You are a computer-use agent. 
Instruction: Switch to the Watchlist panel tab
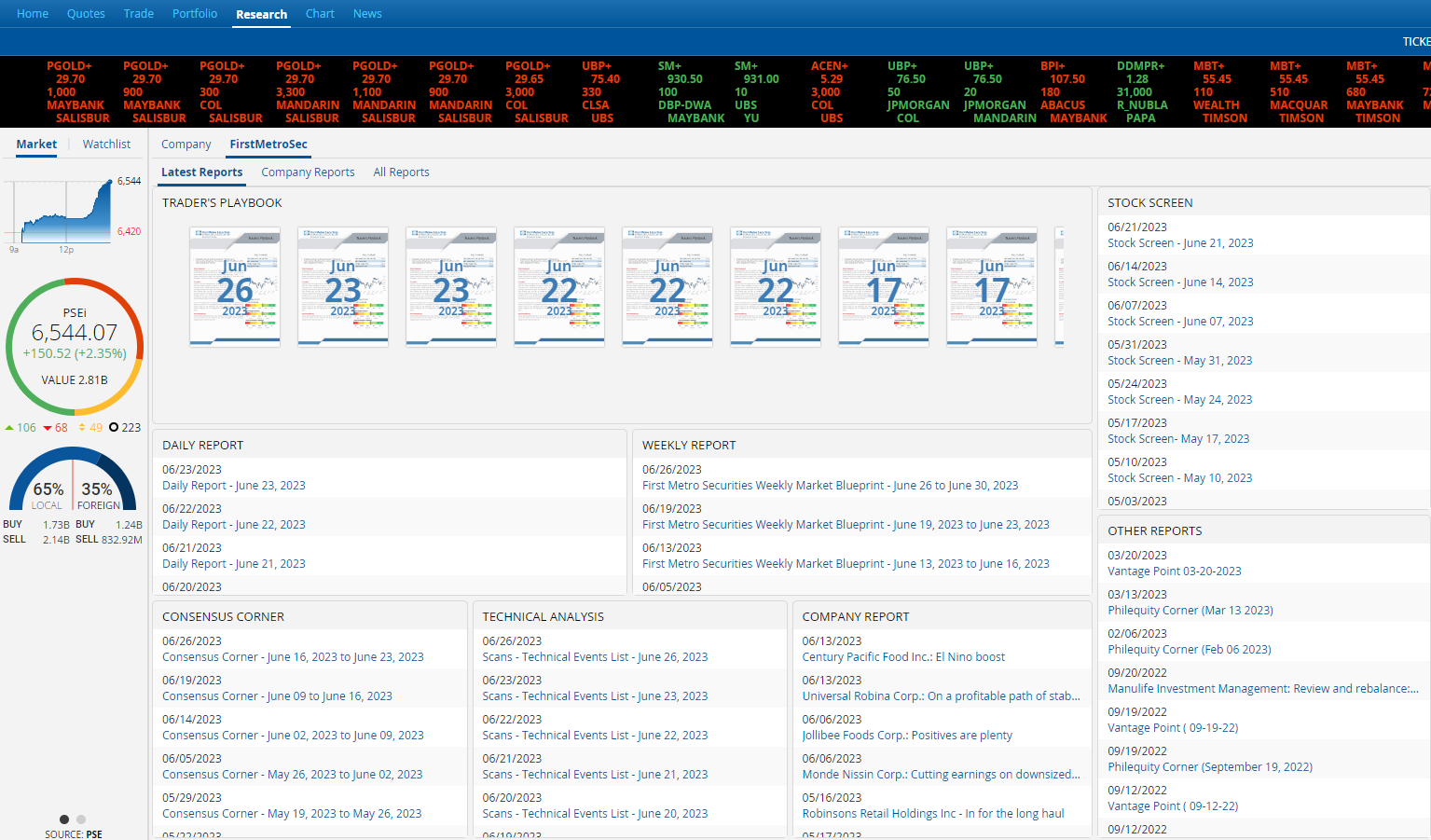106,145
